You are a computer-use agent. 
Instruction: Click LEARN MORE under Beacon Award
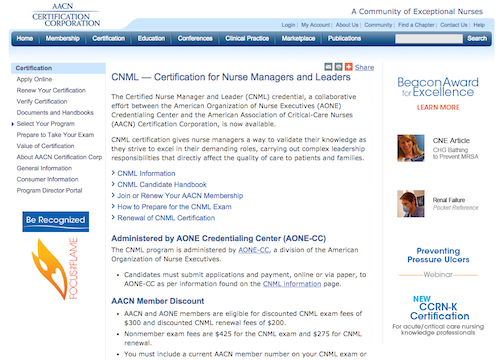pos(438,107)
